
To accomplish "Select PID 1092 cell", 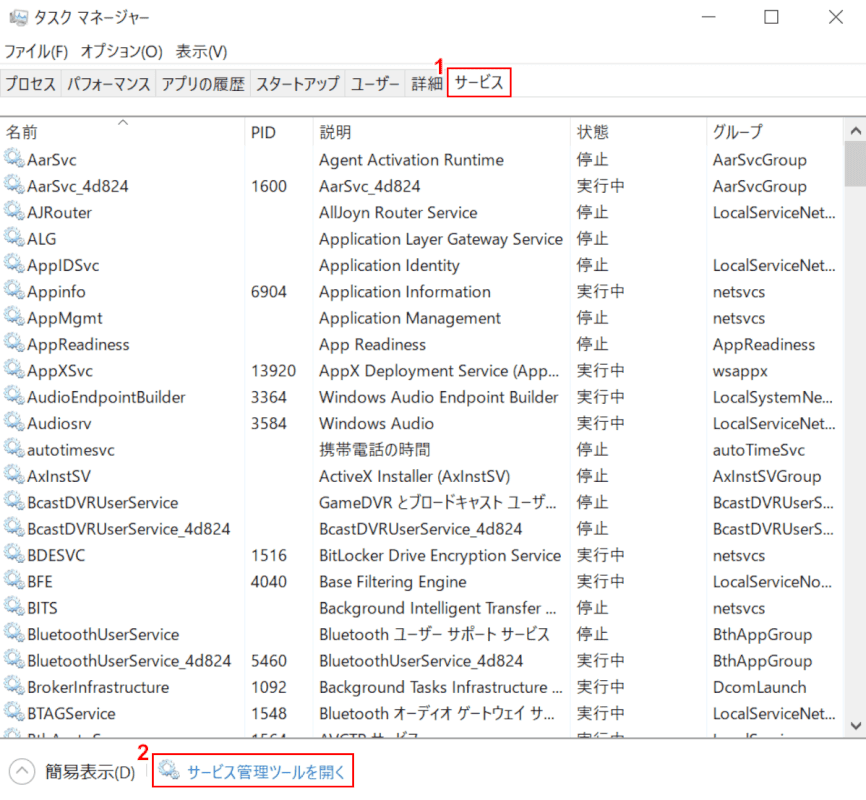I will pyautogui.click(x=269, y=687).
